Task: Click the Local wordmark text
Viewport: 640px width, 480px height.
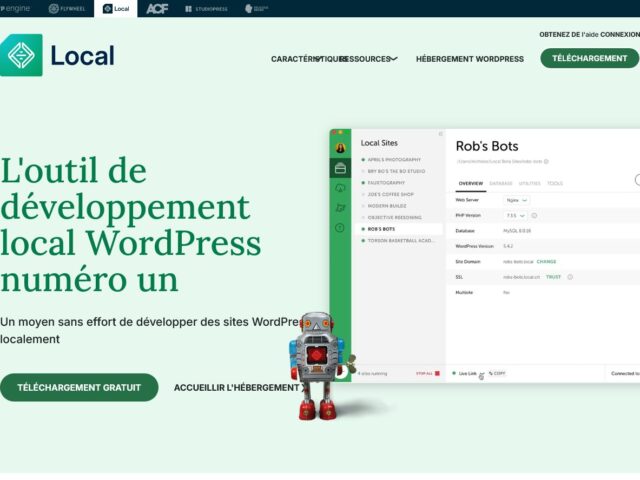Action: (x=82, y=56)
